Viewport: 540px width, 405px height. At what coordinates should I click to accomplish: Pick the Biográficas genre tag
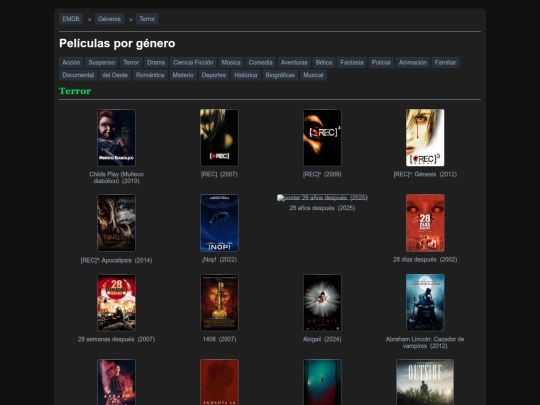[280, 75]
